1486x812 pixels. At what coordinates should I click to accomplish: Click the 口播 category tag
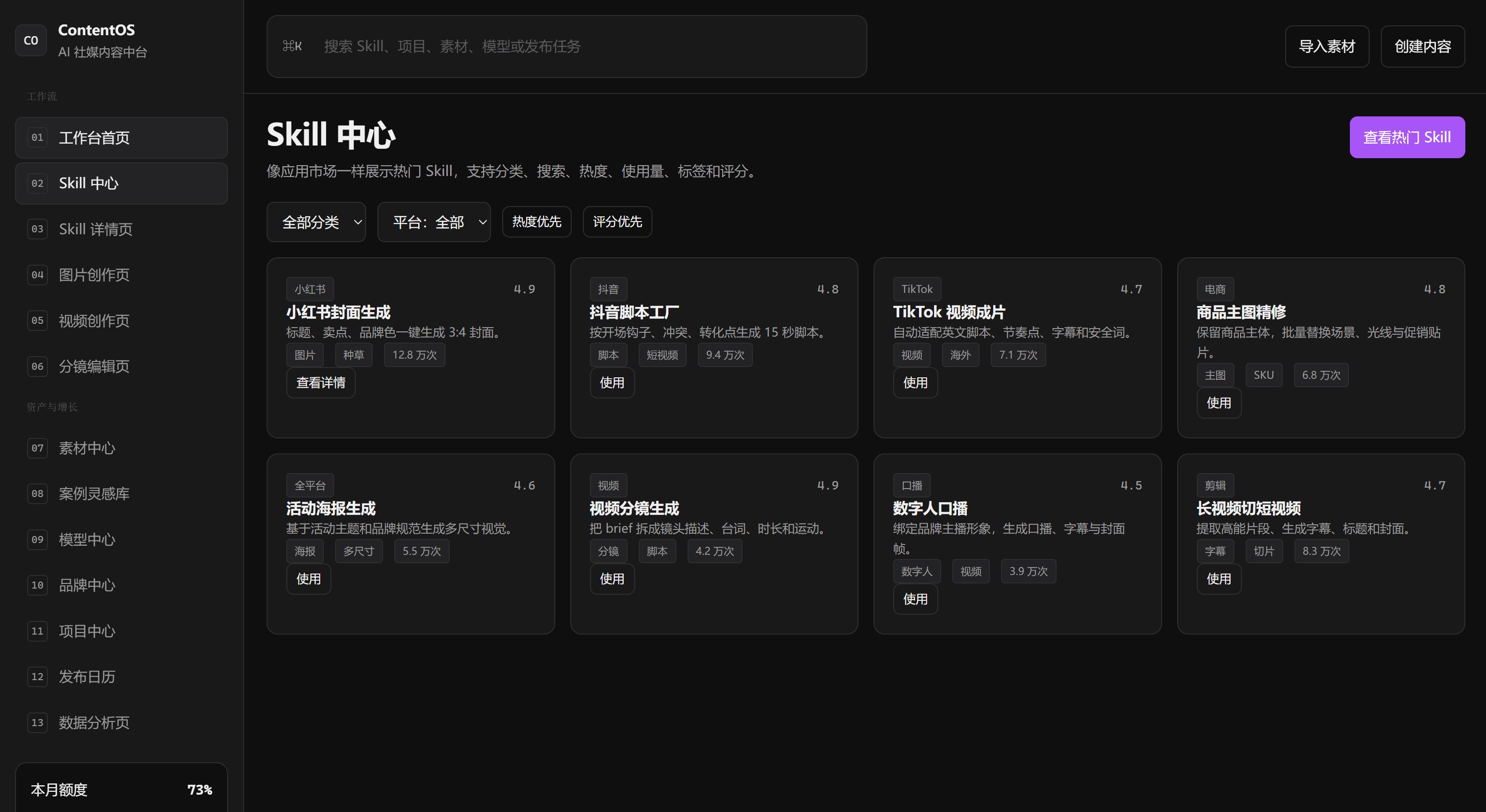click(x=912, y=486)
